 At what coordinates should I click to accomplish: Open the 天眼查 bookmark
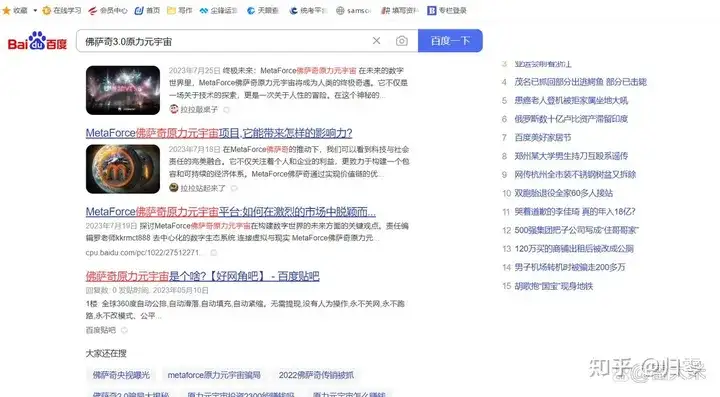coord(263,11)
